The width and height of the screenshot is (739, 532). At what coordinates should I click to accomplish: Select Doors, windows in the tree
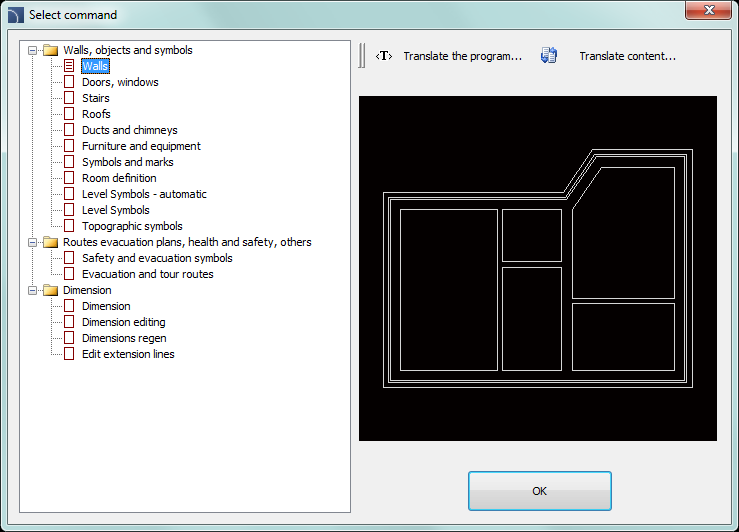pos(120,82)
